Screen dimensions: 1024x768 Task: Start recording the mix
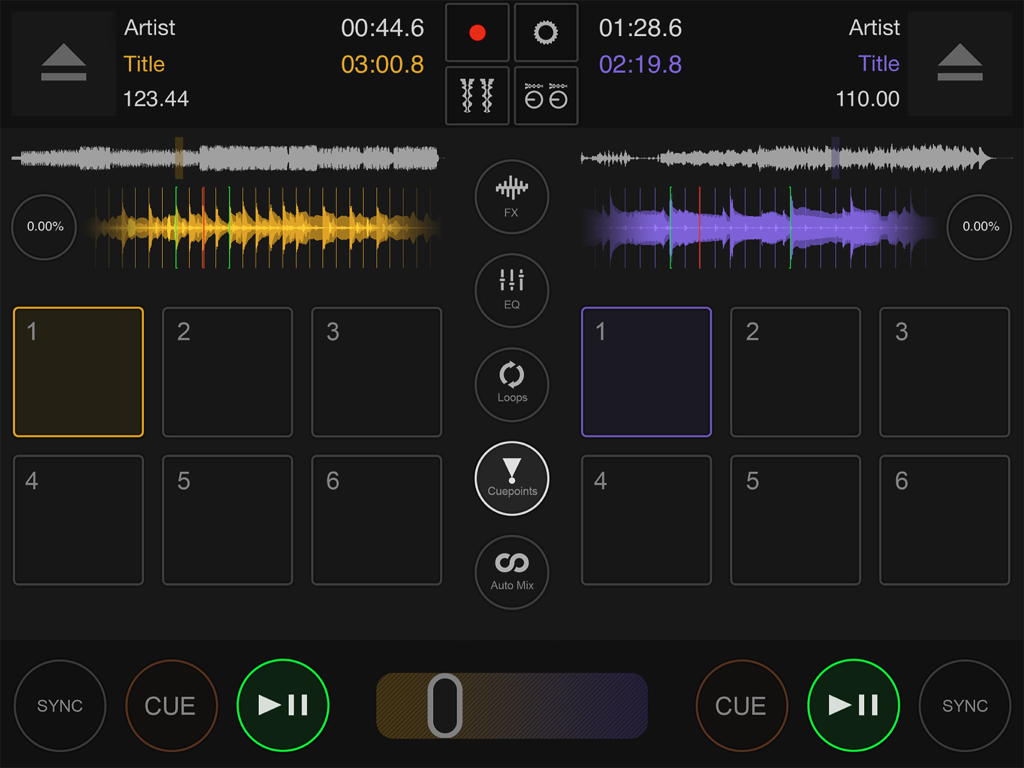(477, 32)
